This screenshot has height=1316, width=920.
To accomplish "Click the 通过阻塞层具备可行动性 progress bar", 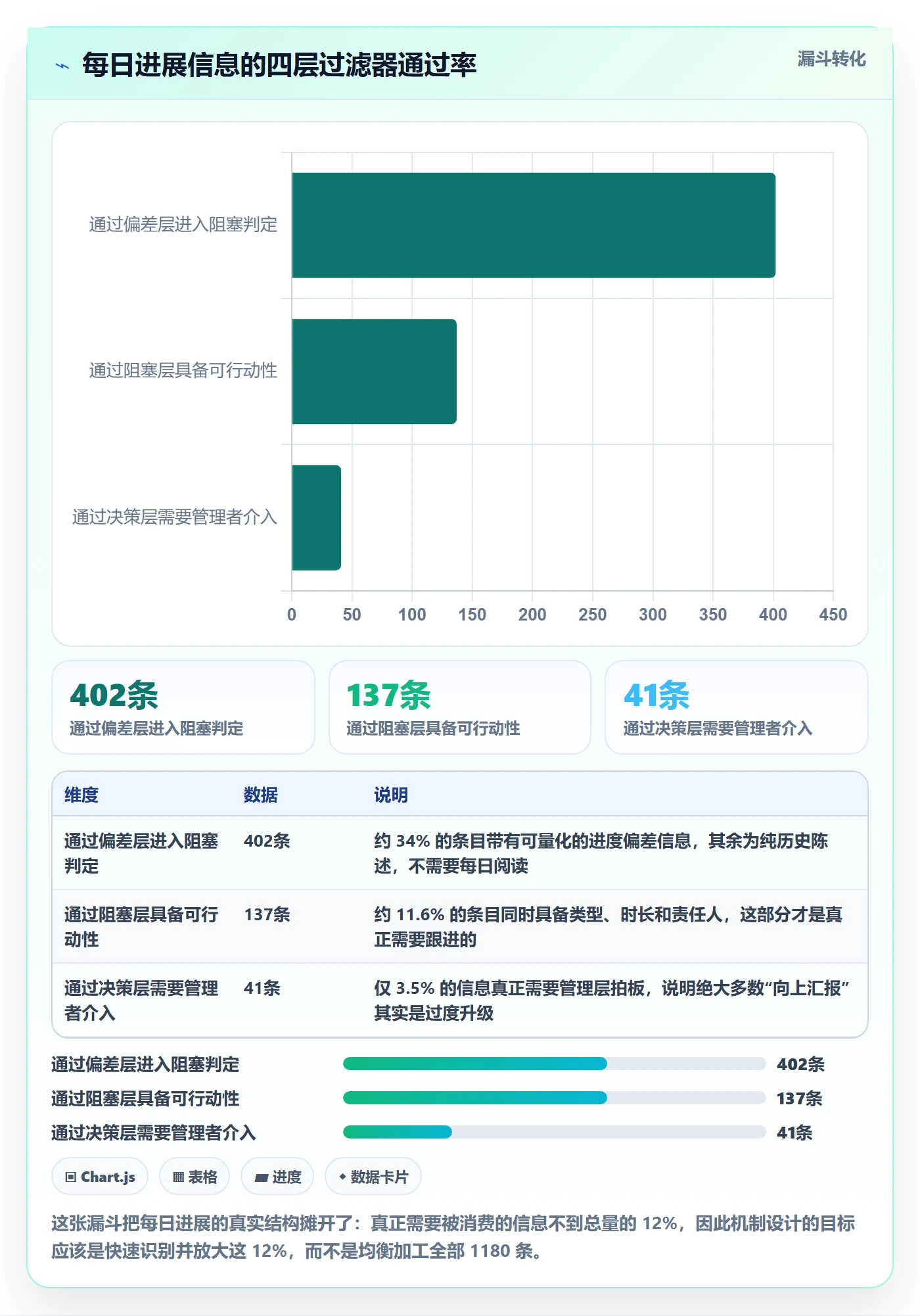I will pos(554,1098).
